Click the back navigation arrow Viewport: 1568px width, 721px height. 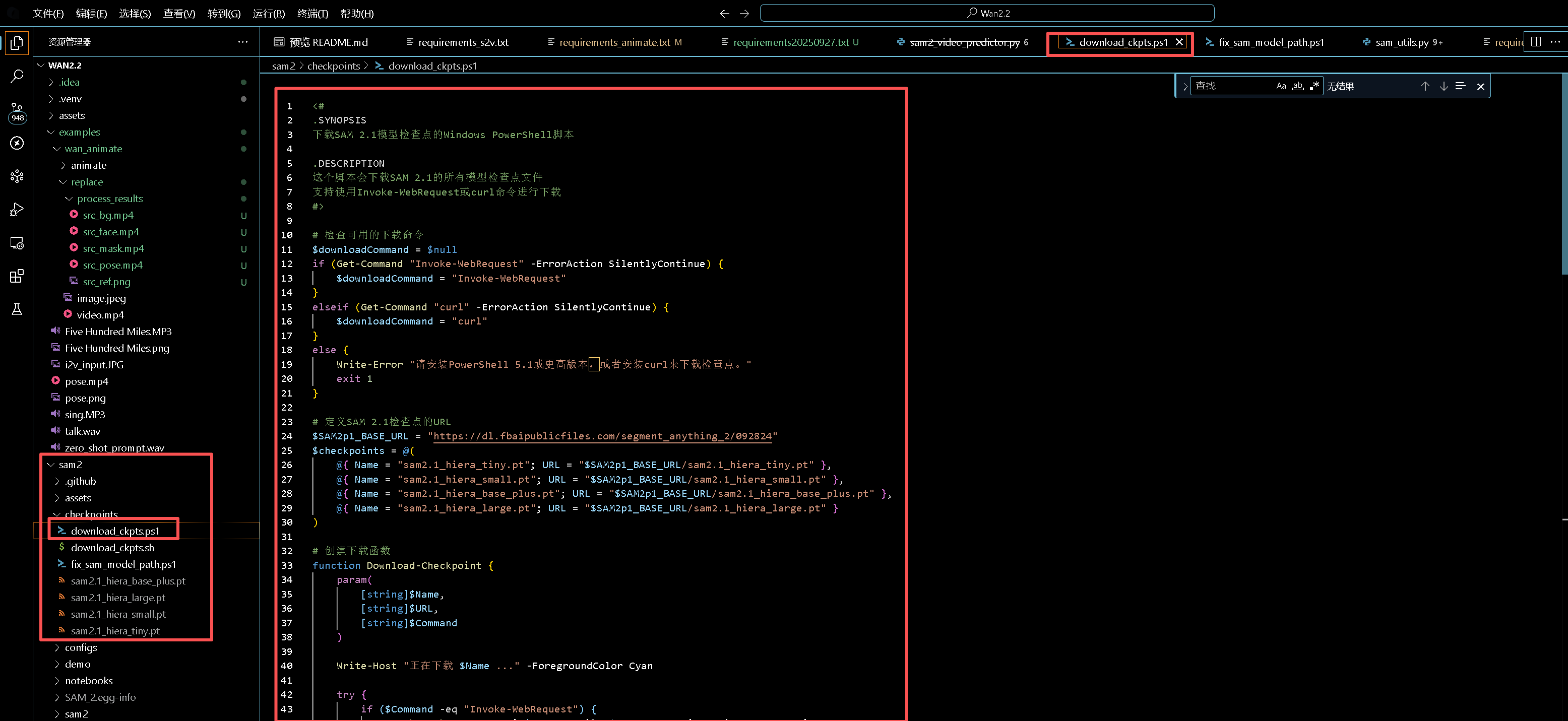(x=724, y=13)
